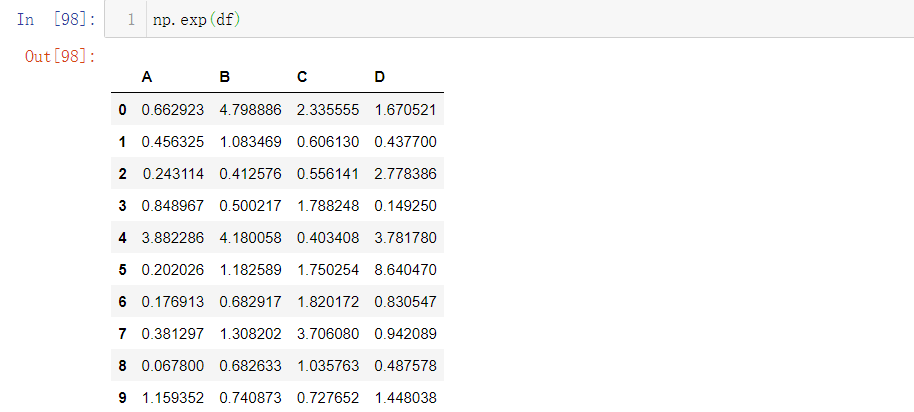
Task: Select row index 7
Action: pyautogui.click(x=122, y=334)
